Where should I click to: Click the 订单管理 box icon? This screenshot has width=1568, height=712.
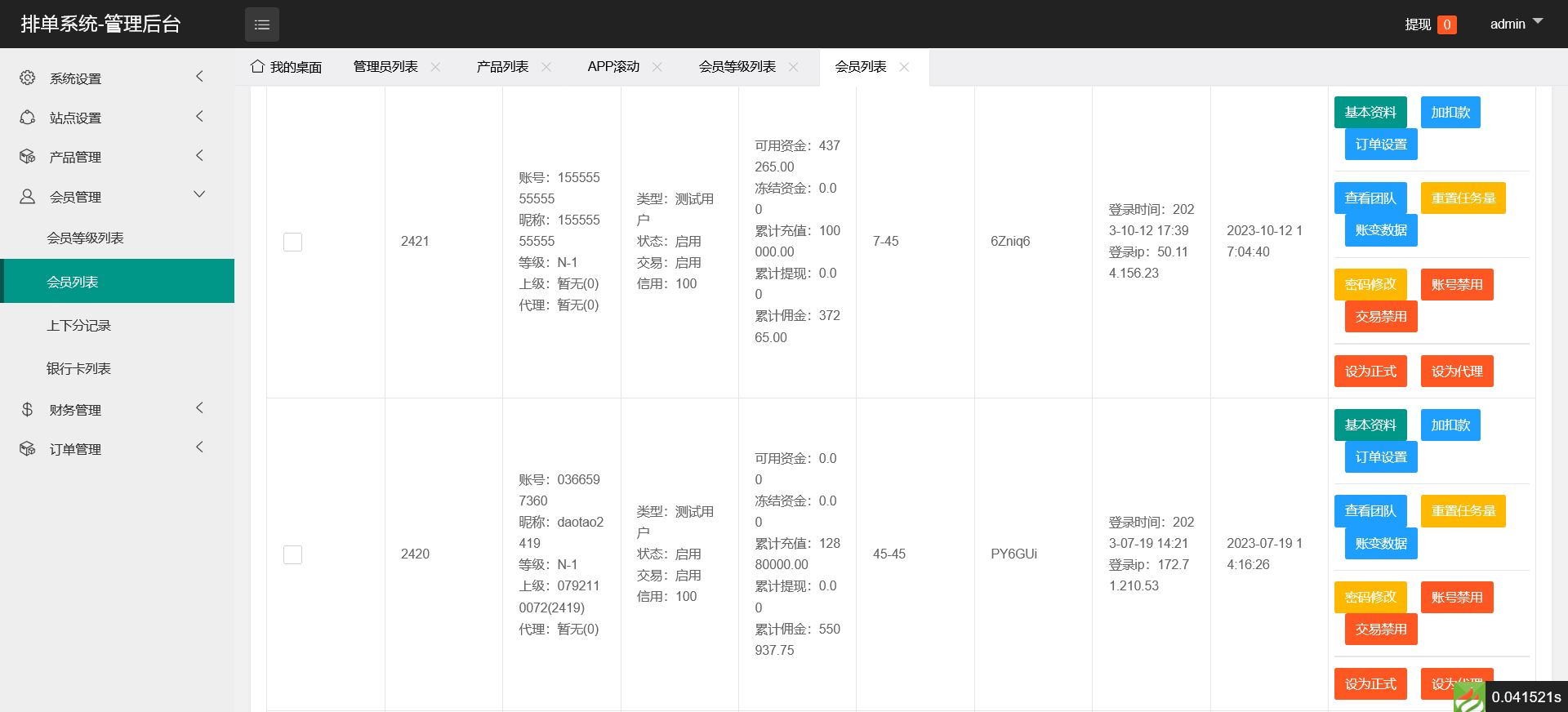pyautogui.click(x=28, y=449)
